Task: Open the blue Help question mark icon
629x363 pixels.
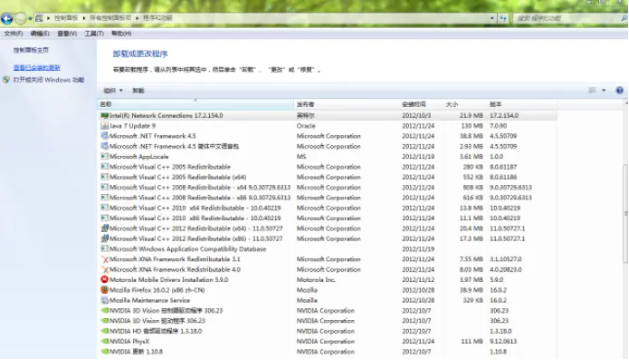Action: pos(619,91)
